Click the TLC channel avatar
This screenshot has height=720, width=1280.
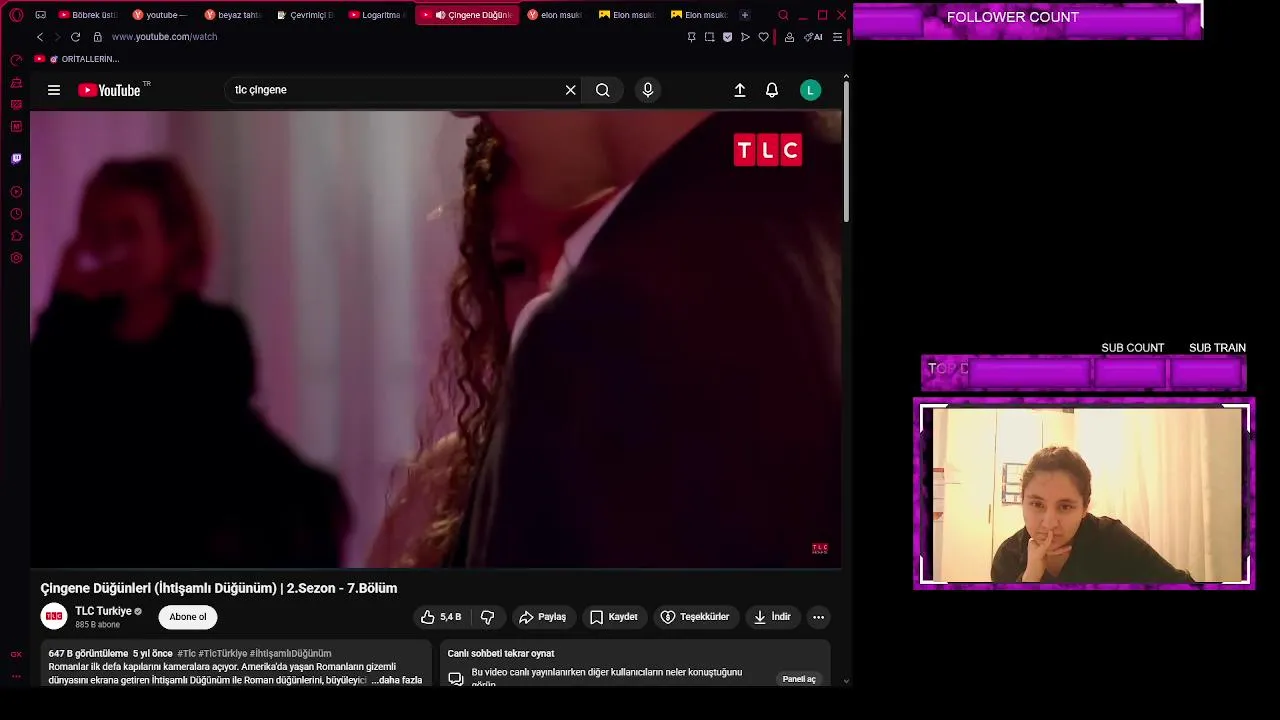(x=54, y=616)
